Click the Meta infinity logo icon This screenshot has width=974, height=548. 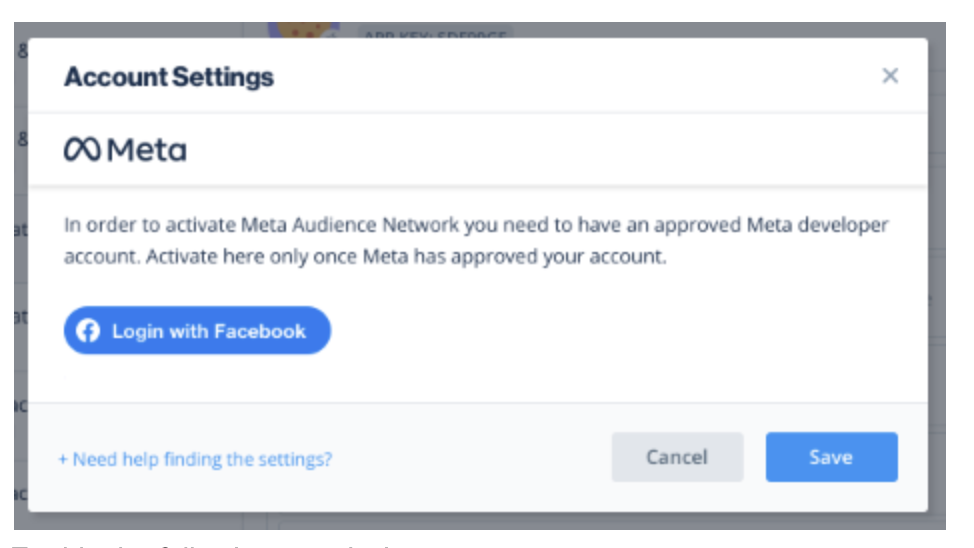click(x=82, y=150)
